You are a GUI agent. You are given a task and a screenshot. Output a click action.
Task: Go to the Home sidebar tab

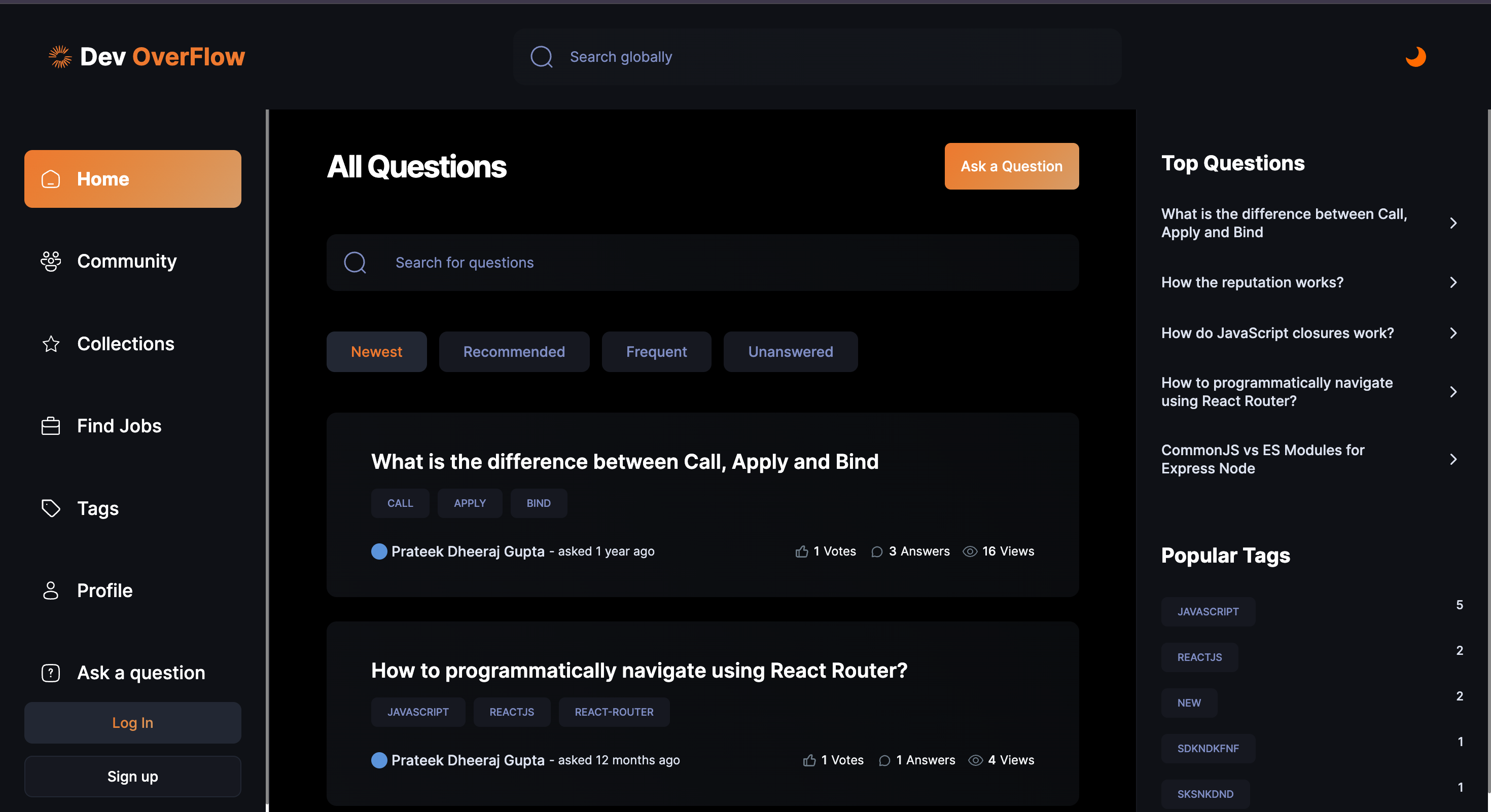click(132, 179)
